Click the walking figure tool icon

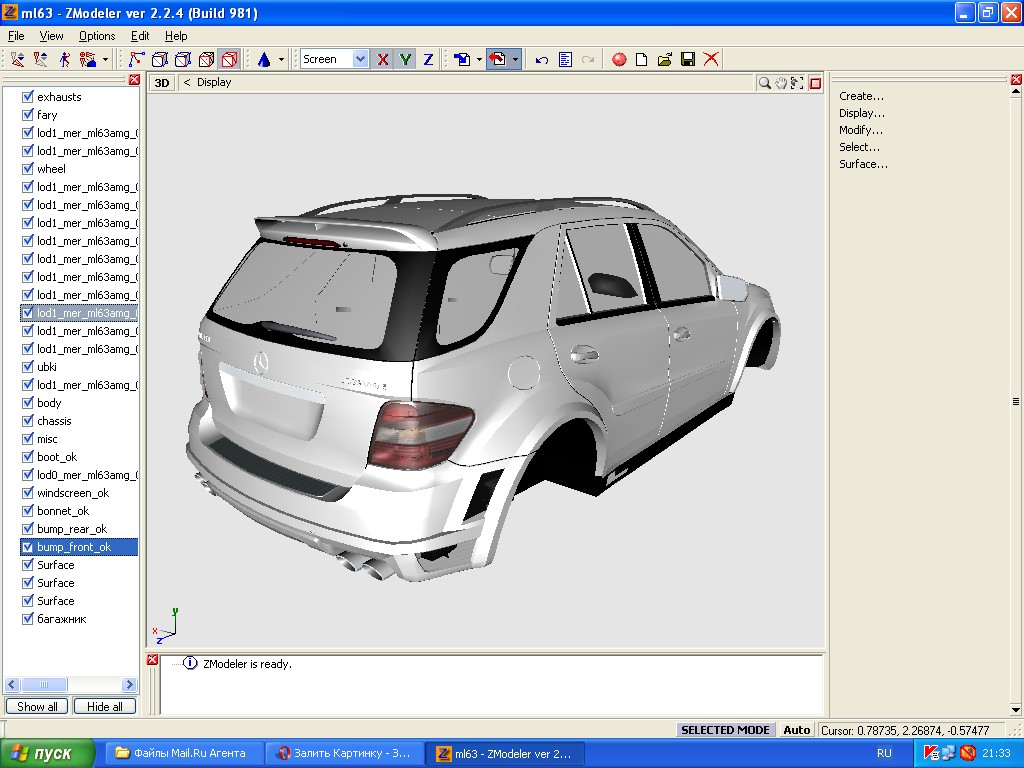point(64,59)
